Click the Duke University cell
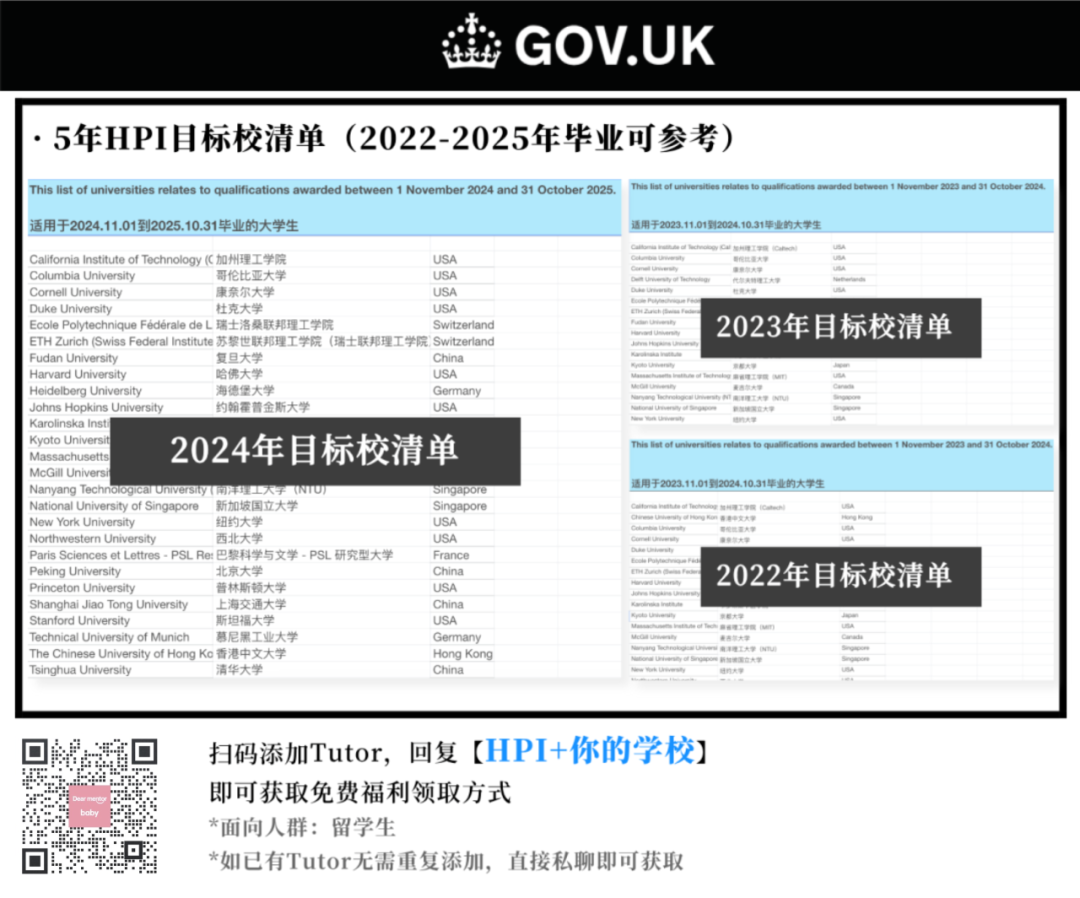Image resolution: width=1080 pixels, height=898 pixels. (70, 309)
